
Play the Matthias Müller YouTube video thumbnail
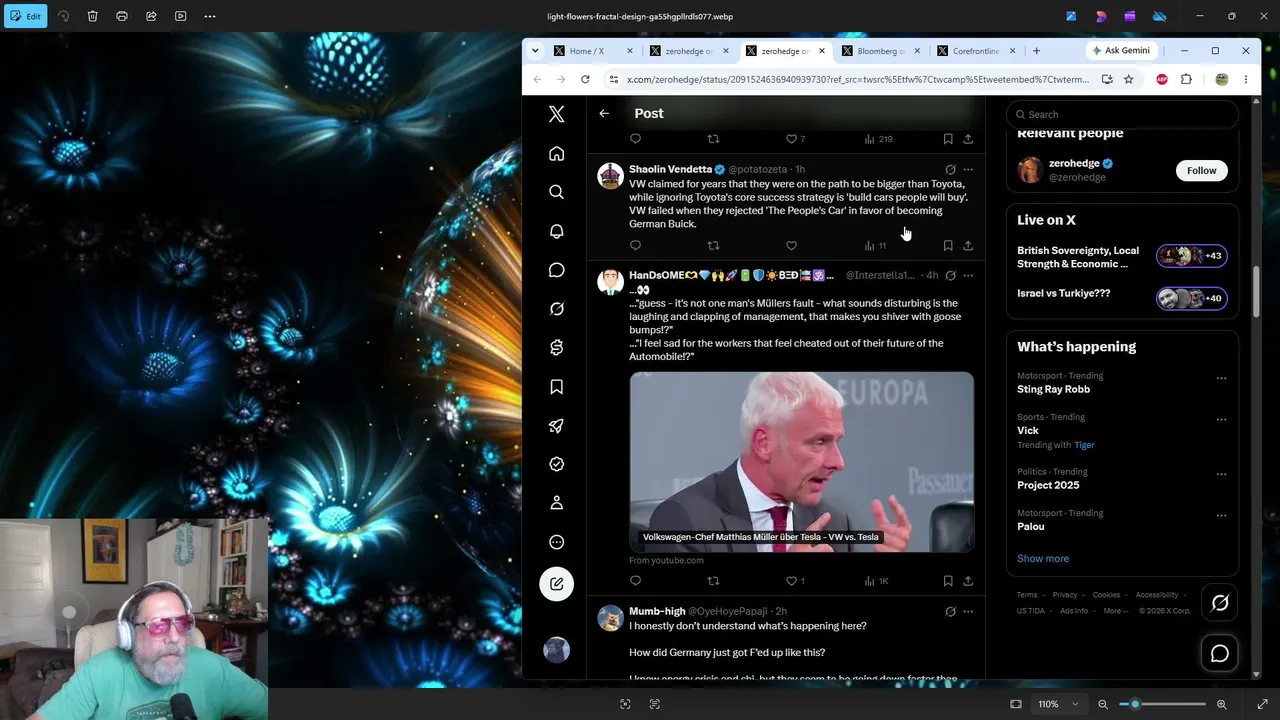[x=802, y=462]
